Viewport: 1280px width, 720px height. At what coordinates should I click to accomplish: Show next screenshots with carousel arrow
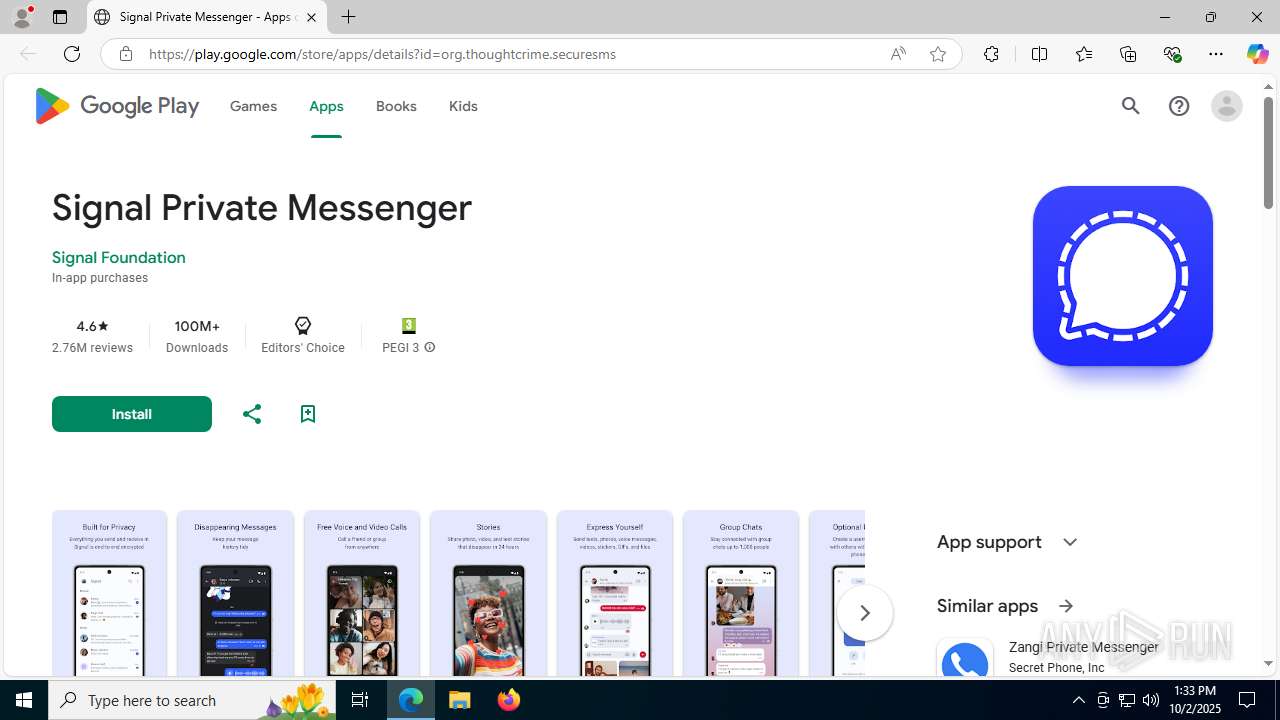865,612
